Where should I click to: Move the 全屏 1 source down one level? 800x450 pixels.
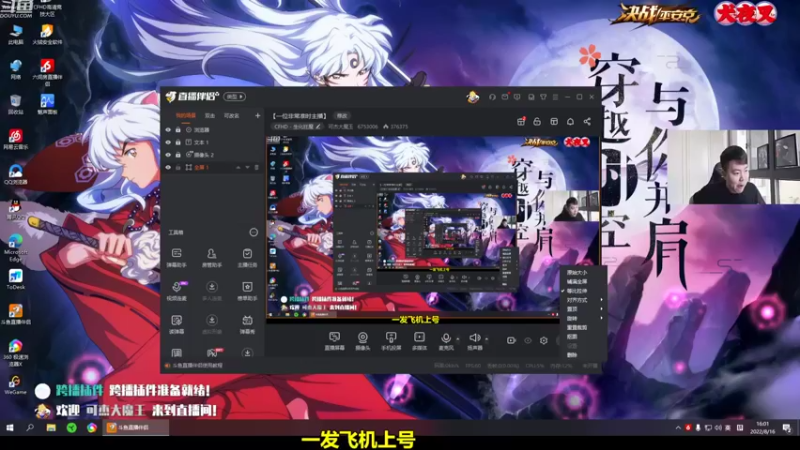click(247, 167)
